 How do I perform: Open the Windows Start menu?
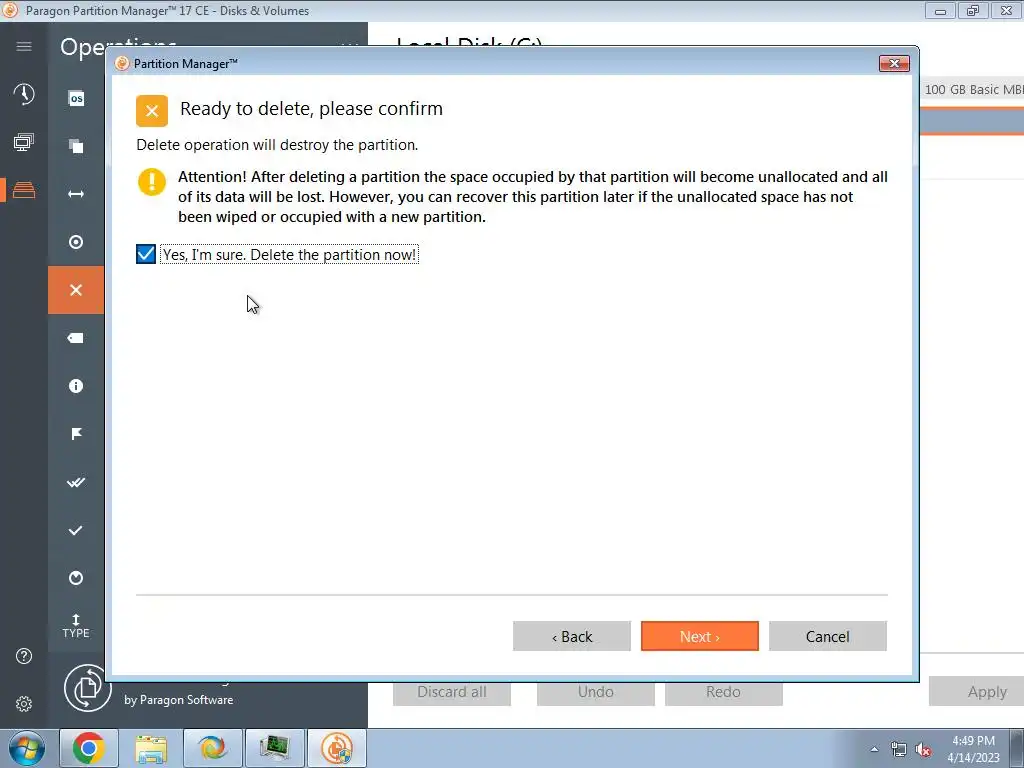coord(26,748)
